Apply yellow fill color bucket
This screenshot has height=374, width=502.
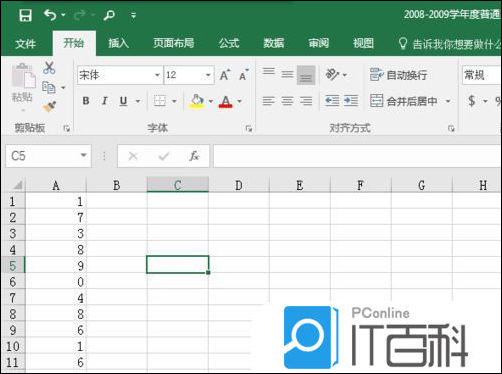click(197, 101)
